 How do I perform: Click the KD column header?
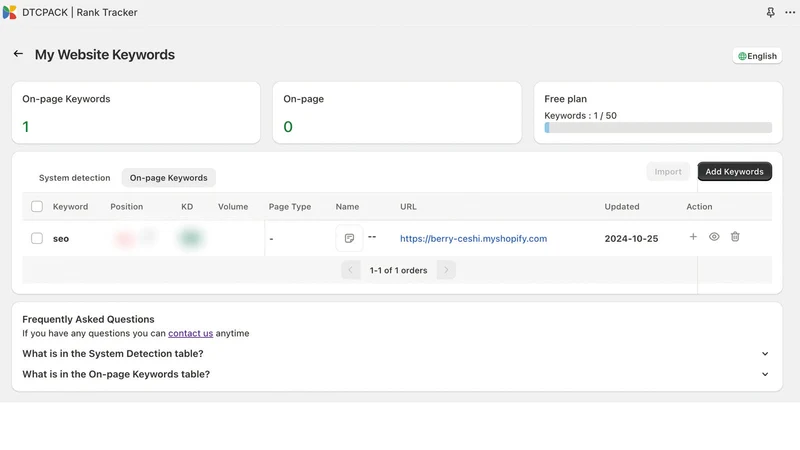pos(187,207)
